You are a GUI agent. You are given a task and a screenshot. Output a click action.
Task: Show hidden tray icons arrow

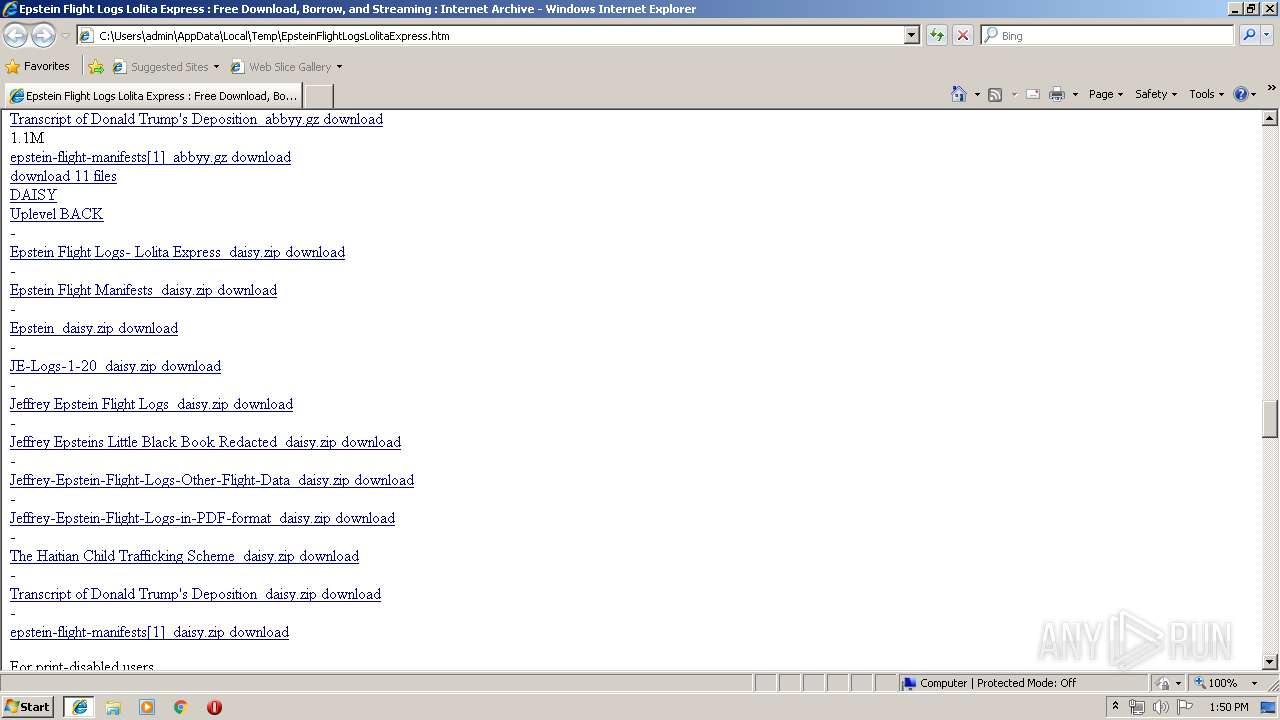click(1115, 707)
